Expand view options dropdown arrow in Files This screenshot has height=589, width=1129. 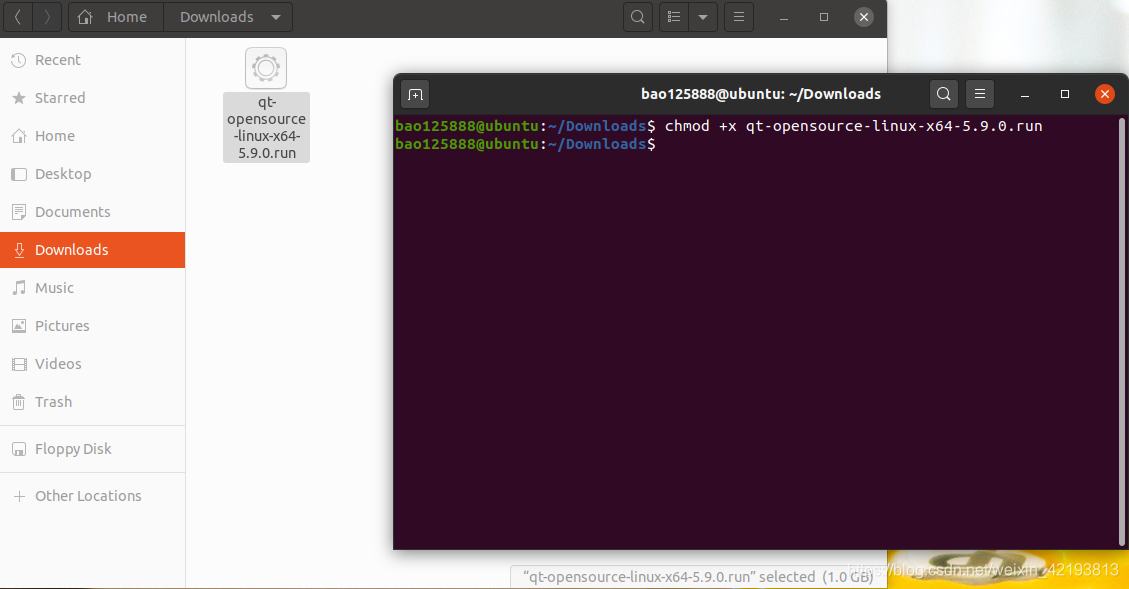[703, 17]
